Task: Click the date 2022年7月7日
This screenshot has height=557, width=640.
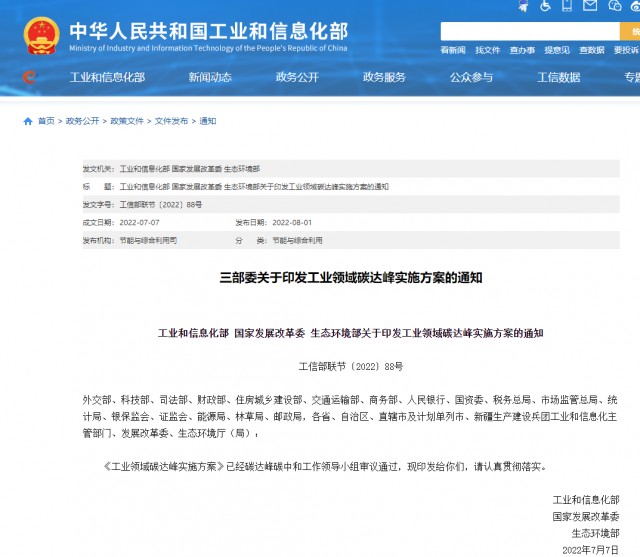Action: [590, 550]
